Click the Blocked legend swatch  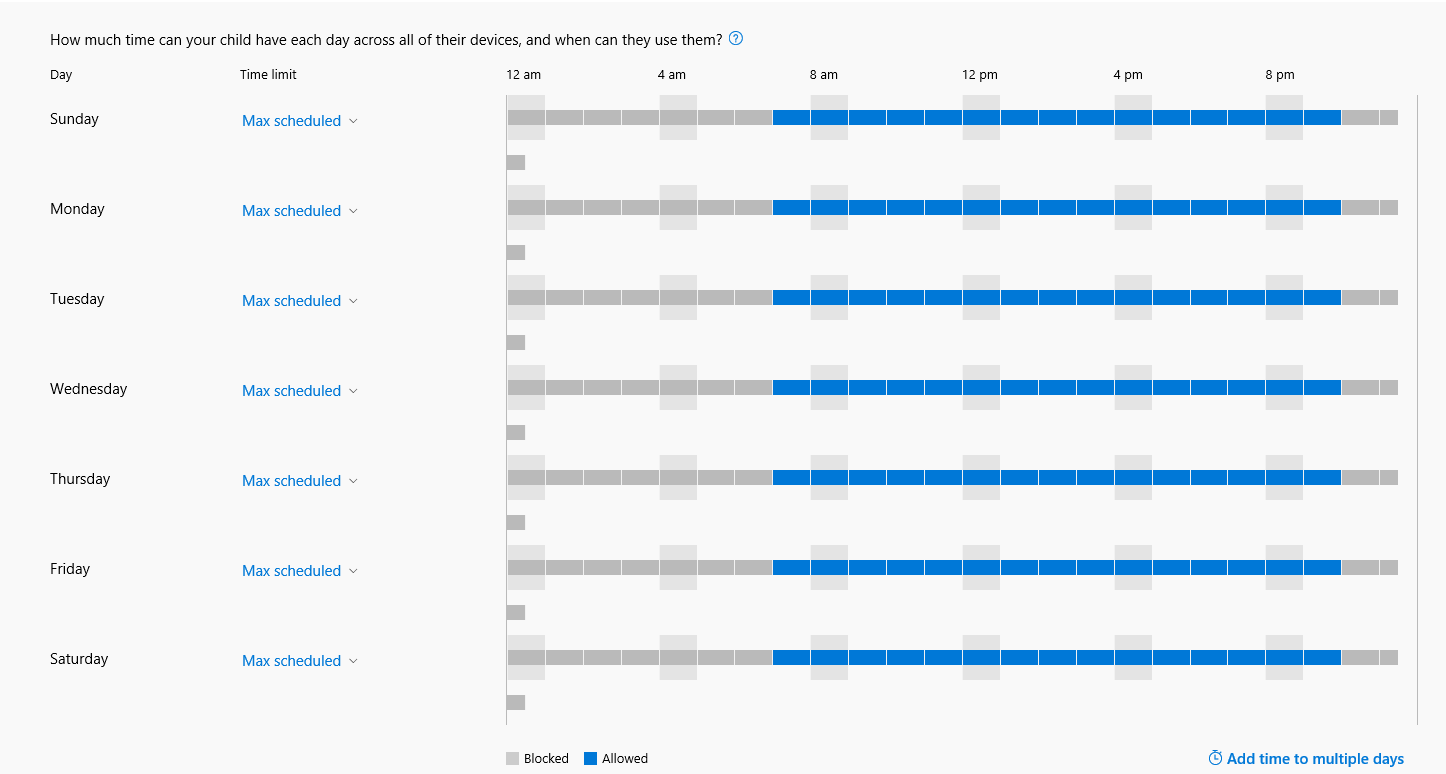tap(514, 758)
